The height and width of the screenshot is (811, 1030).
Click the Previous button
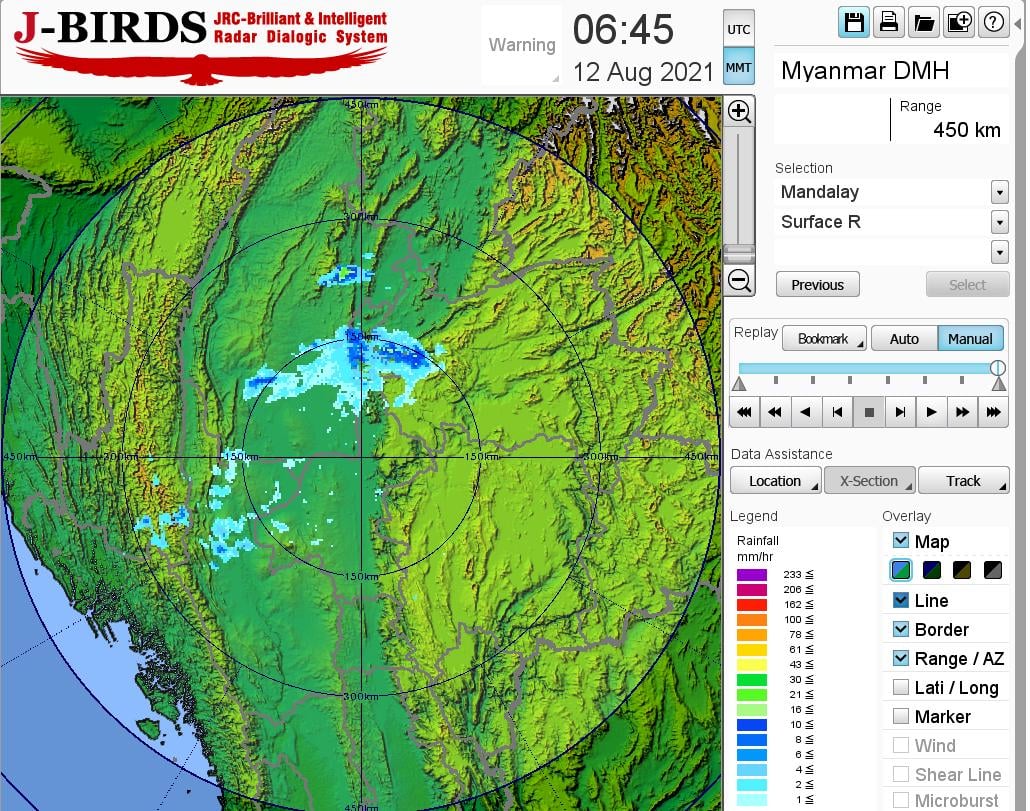point(817,285)
